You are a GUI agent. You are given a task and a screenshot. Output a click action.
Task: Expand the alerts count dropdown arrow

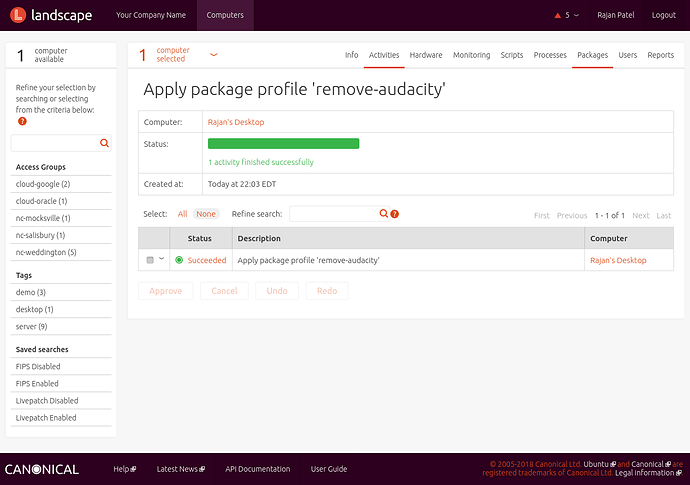[576, 15]
